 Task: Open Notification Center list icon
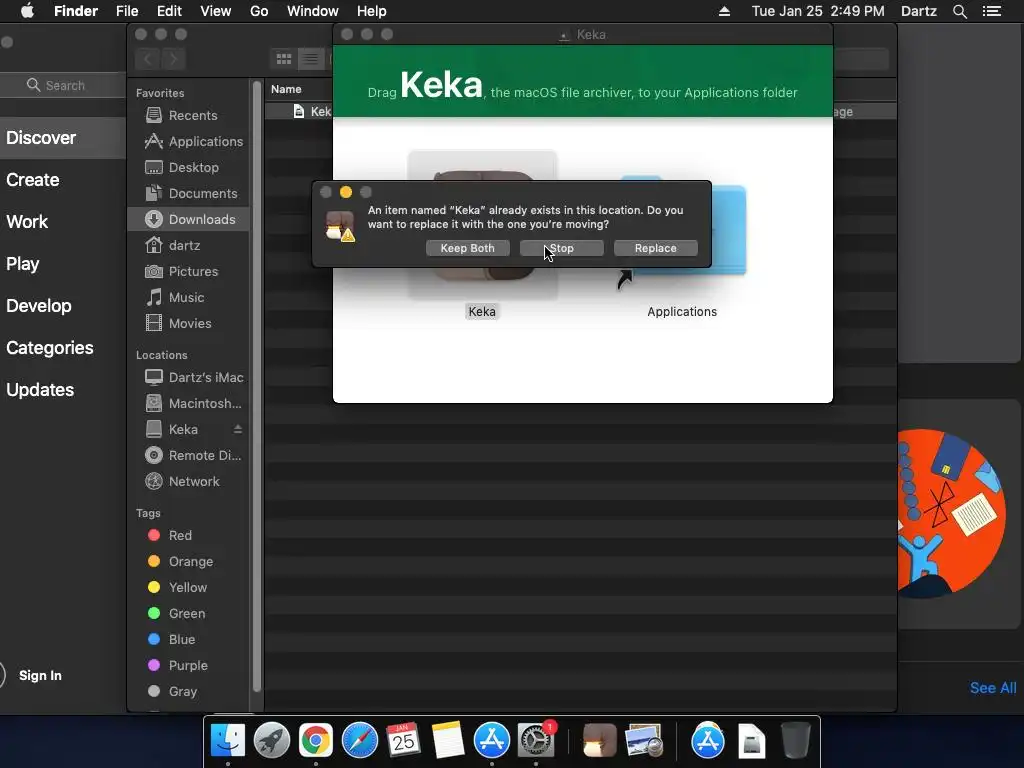click(992, 11)
